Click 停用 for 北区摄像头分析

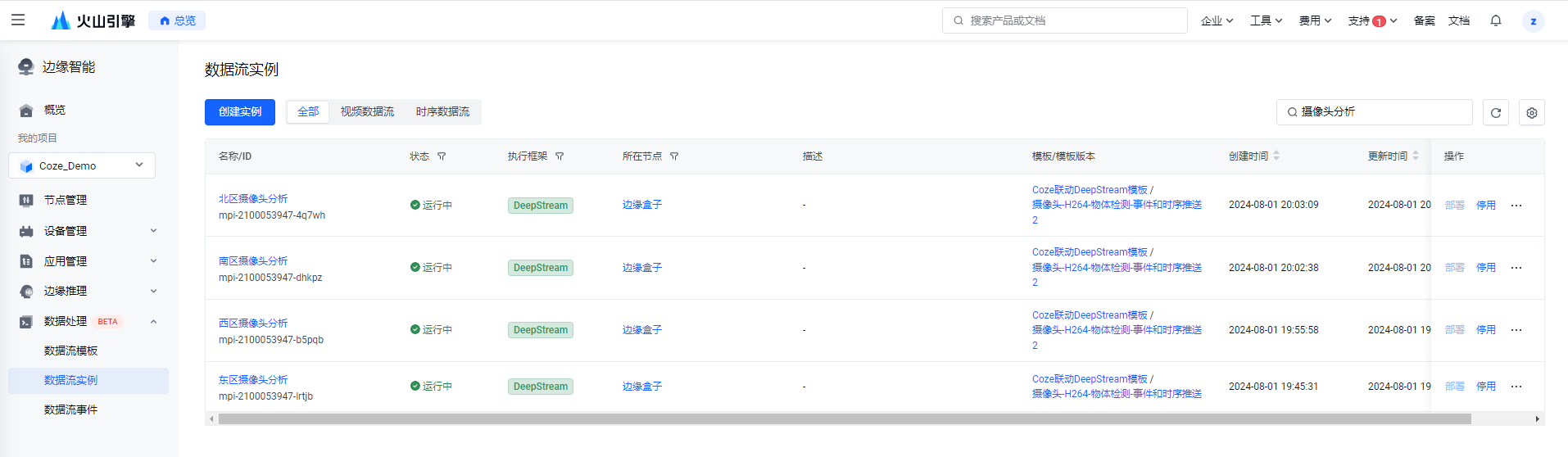1486,206
